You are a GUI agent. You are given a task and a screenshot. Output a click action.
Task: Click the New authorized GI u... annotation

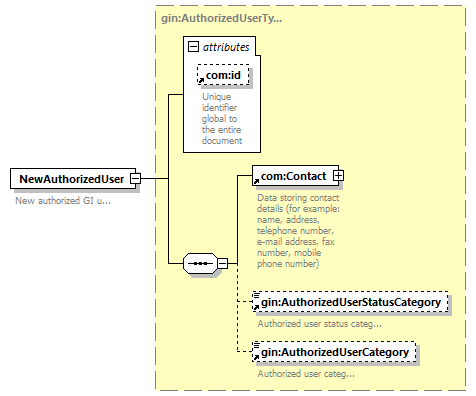tap(63, 201)
